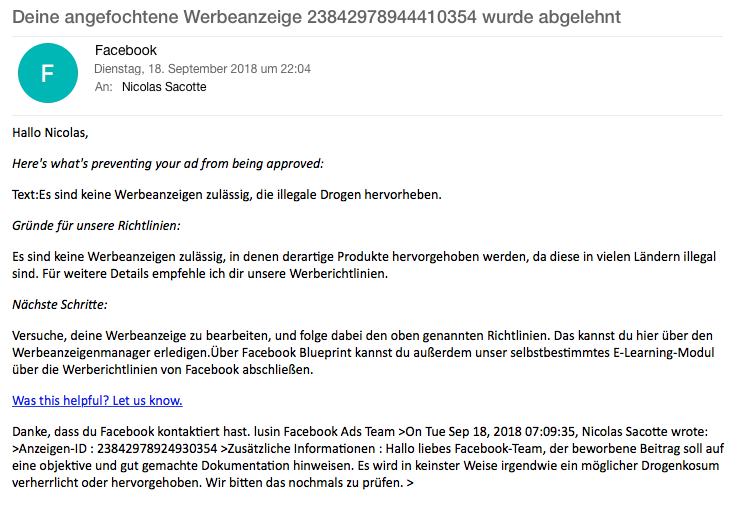Click 'Here's what's preventing your ad' heading
Image resolution: width=738 pixels, height=514 pixels.
(168, 164)
